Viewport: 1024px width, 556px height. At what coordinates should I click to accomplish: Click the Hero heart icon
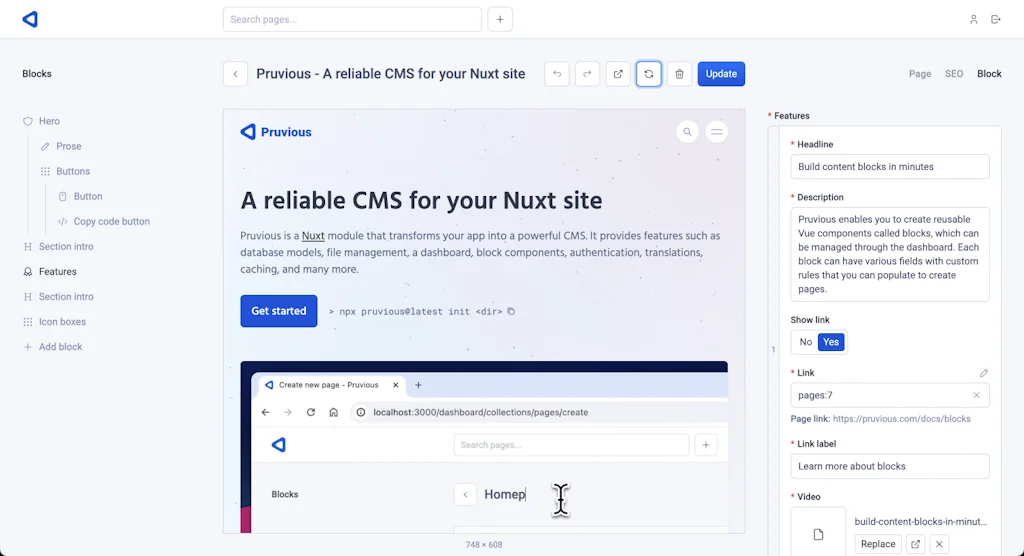pos(27,122)
